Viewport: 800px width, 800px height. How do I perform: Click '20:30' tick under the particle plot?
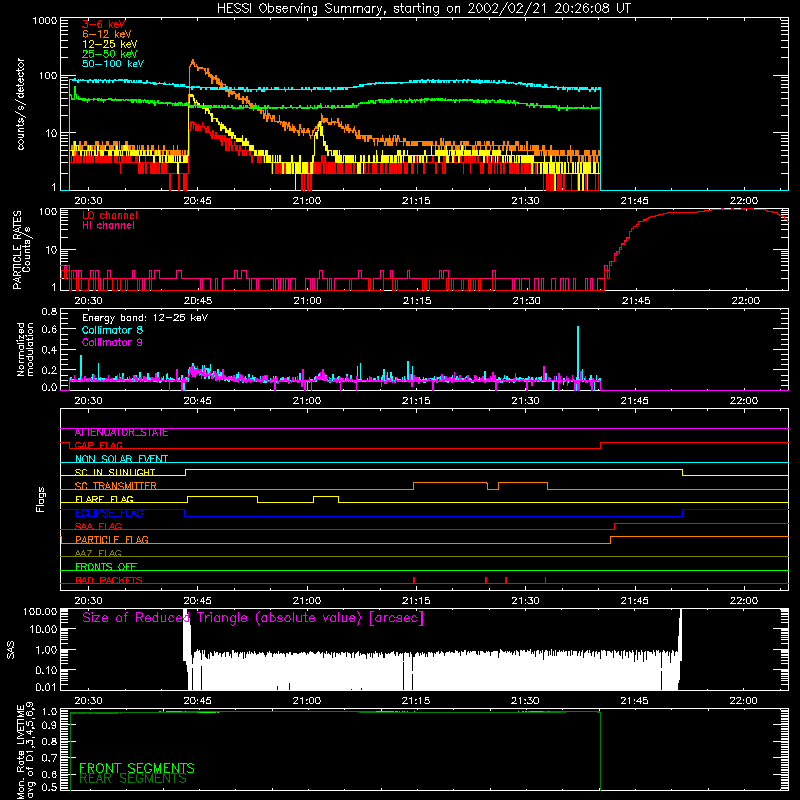pos(88,301)
